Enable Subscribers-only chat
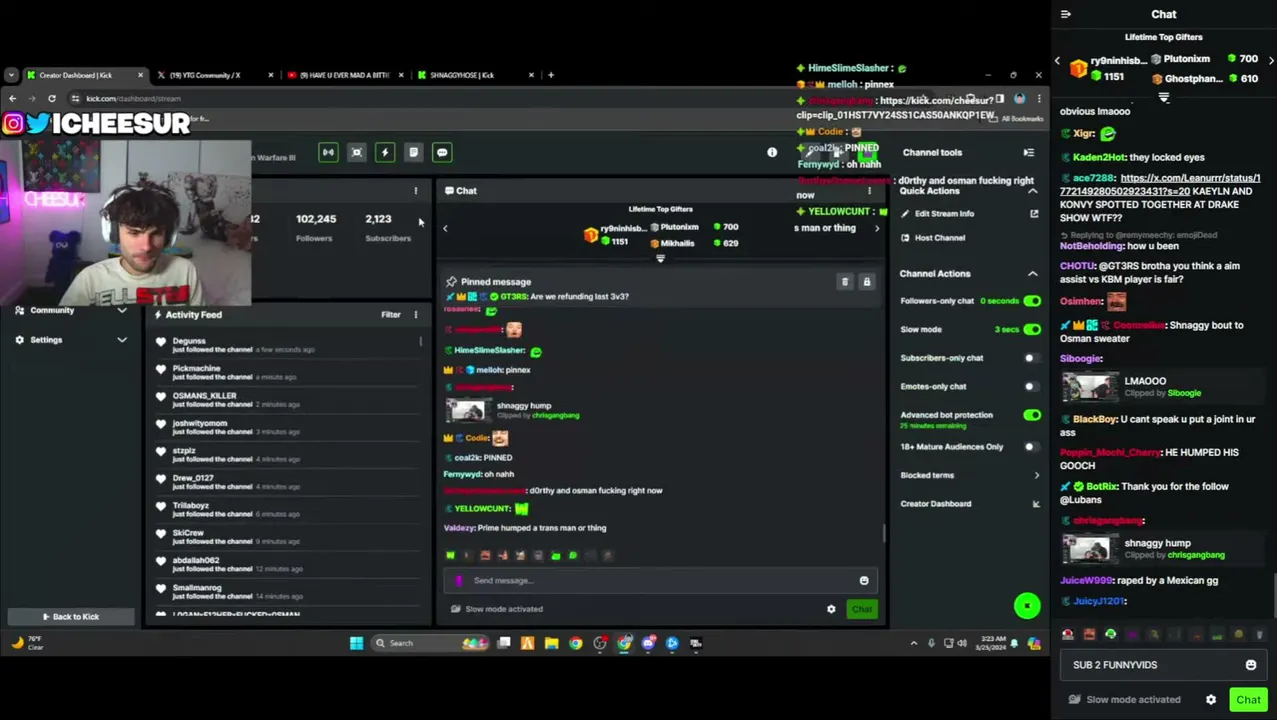 click(x=1032, y=358)
